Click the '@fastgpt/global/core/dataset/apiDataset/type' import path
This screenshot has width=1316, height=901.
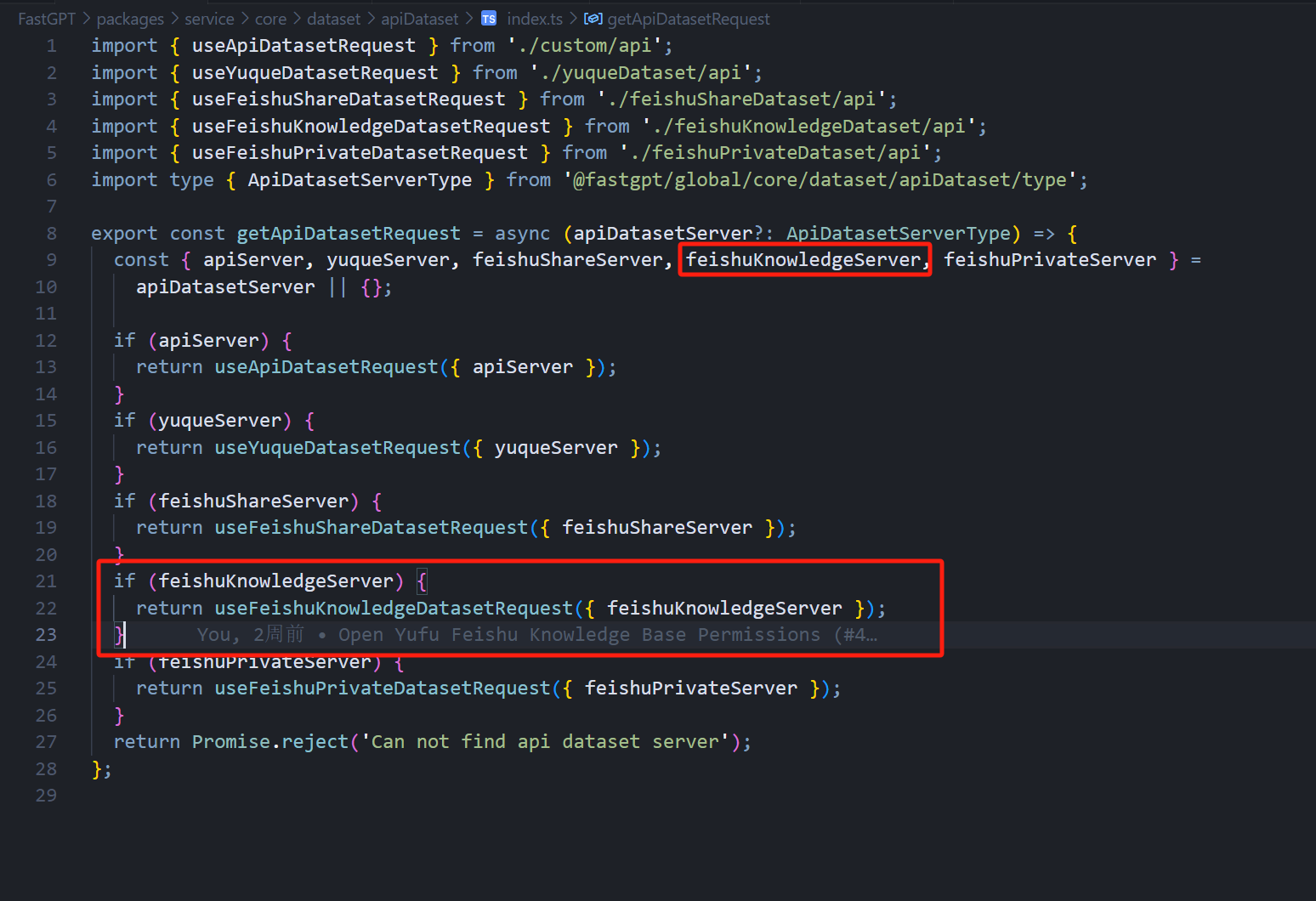[x=820, y=180]
